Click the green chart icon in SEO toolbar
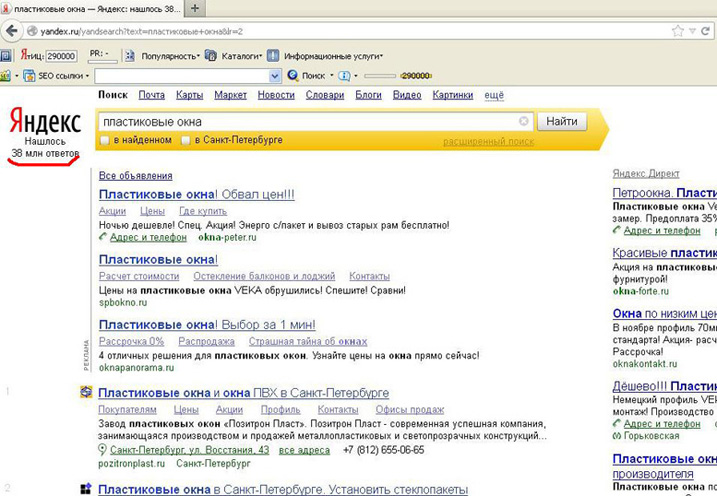This screenshot has height=496, width=717. click(5, 75)
